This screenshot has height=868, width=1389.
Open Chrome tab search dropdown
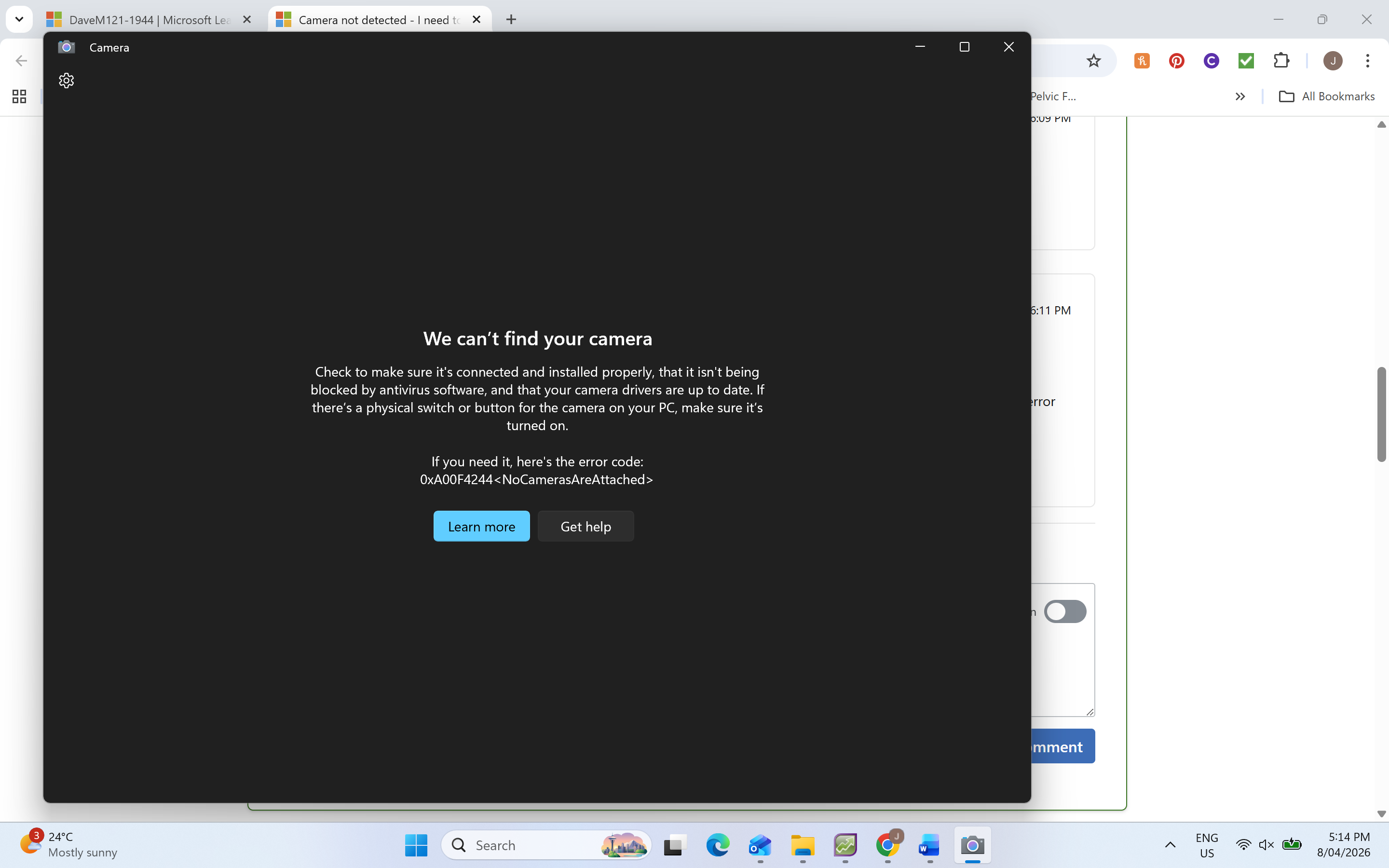coord(19,19)
